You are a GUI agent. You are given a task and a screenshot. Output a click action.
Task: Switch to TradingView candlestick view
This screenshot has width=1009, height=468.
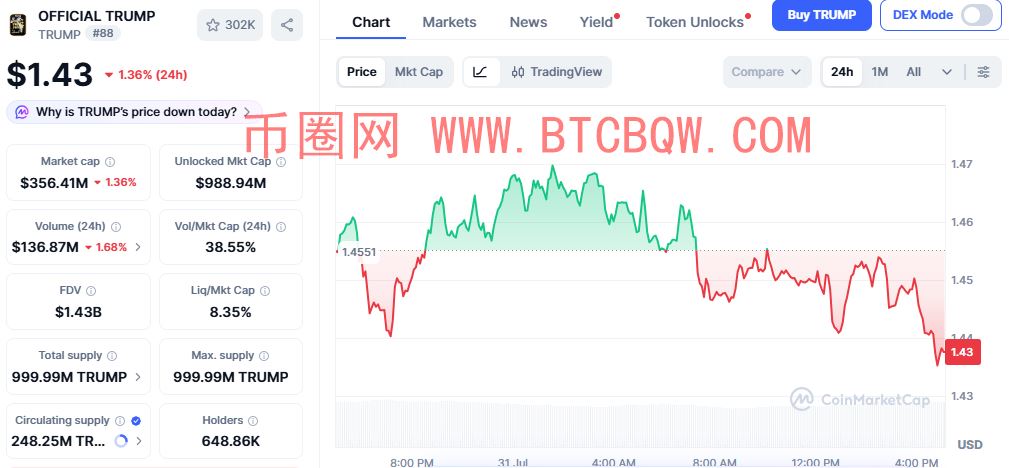tap(557, 72)
